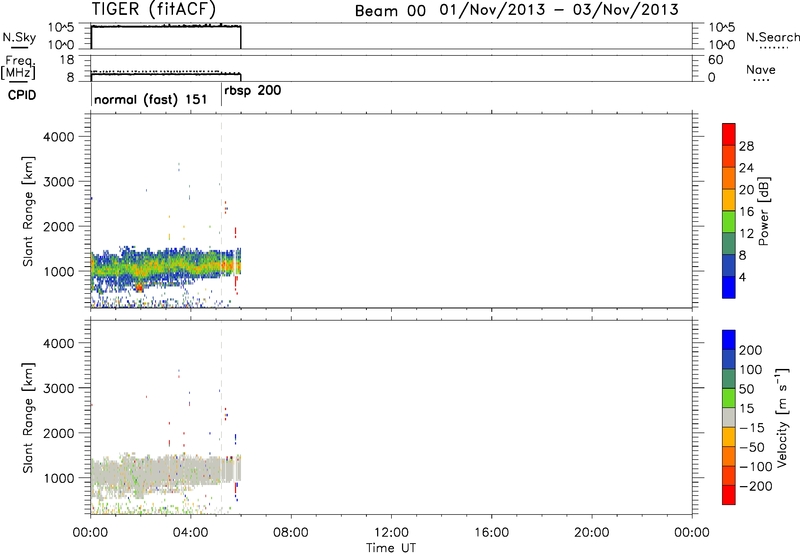Click the "TIGER (fitACF)" plot title
Screen dimensions: 800x554
pos(154,9)
